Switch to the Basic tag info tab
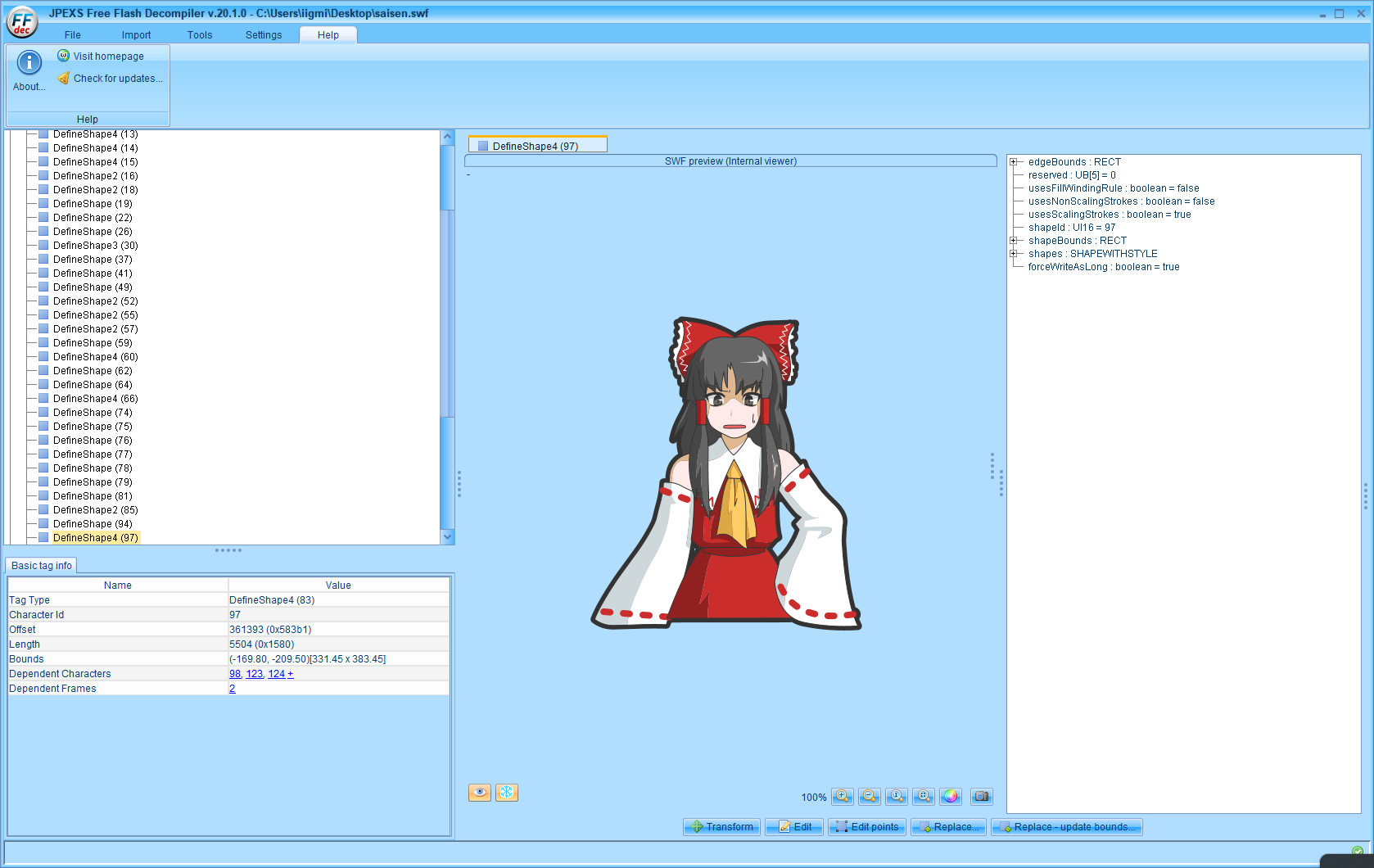The width and height of the screenshot is (1374, 868). click(42, 566)
